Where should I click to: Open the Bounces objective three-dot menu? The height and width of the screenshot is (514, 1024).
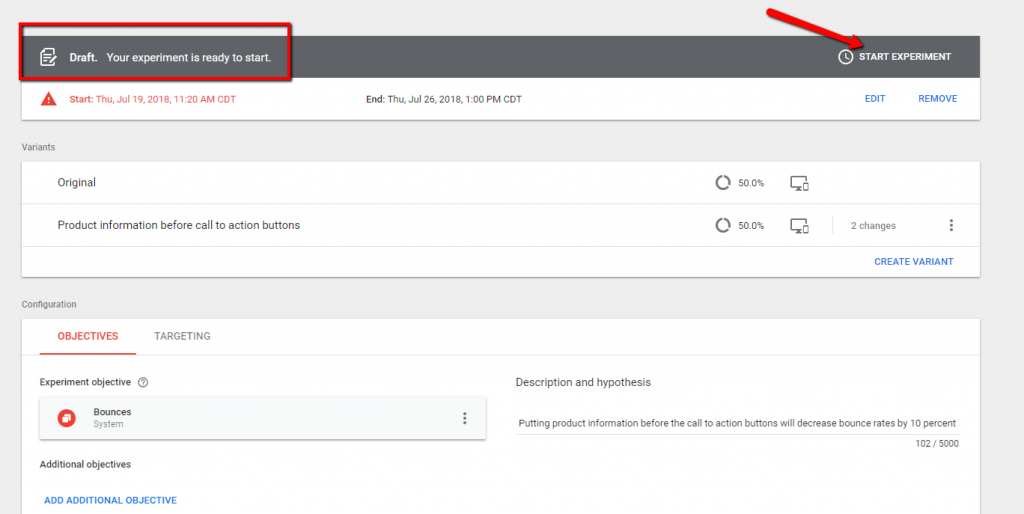(464, 418)
